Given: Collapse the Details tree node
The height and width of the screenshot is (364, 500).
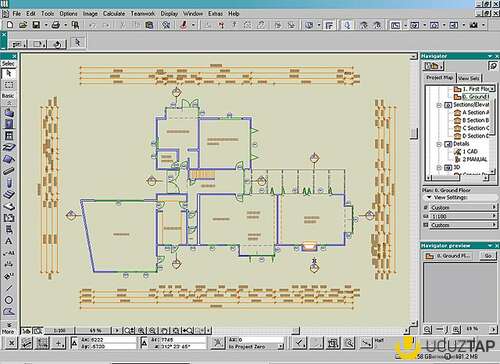Looking at the screenshot, I should pos(439,144).
